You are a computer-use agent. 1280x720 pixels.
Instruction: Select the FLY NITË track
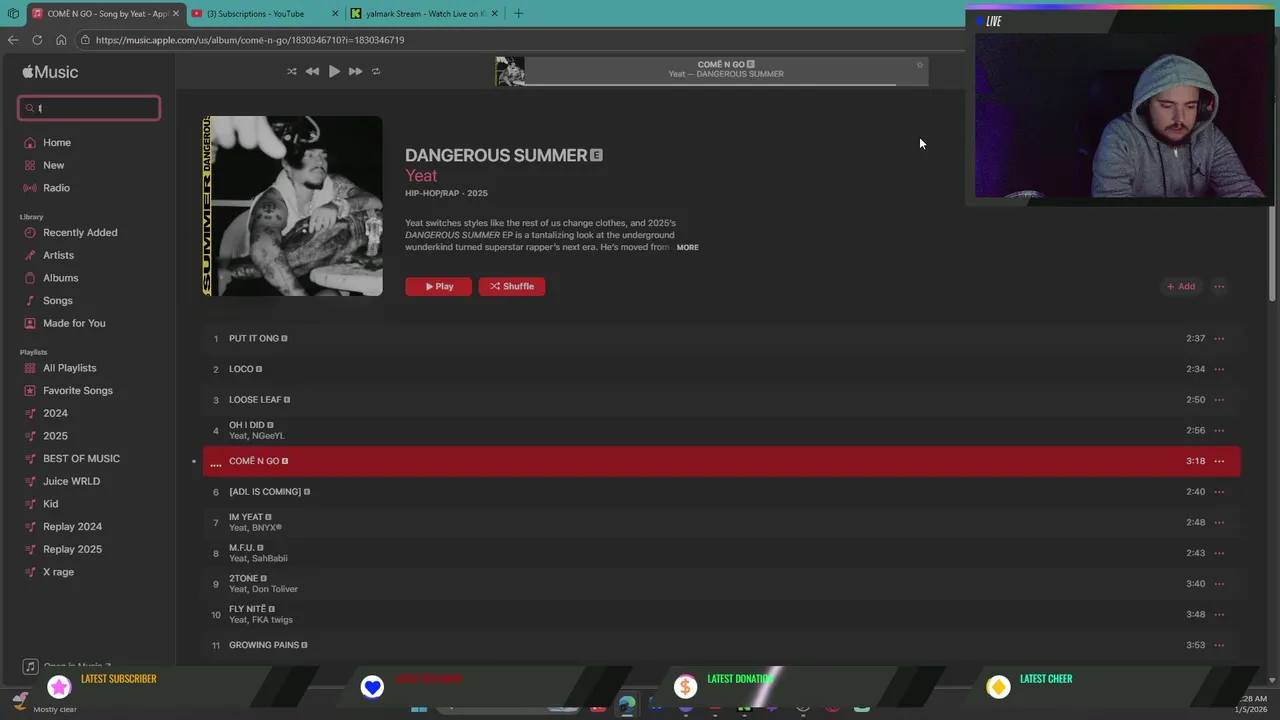[x=721, y=614]
